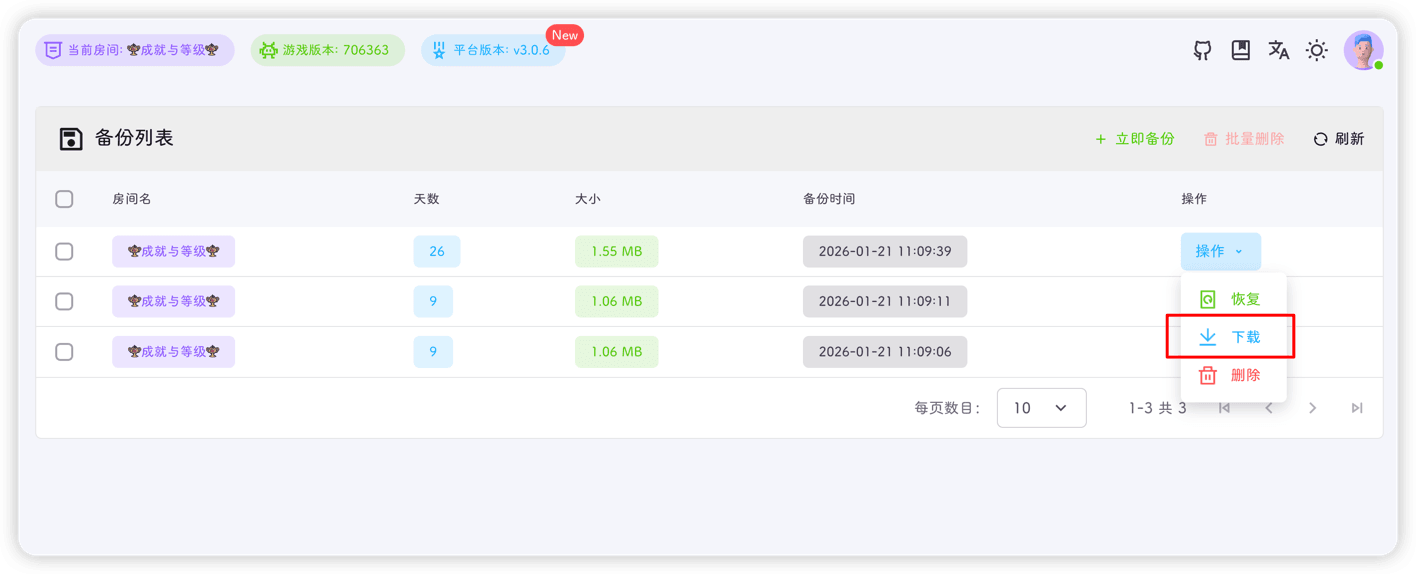Check the 26-day backup row checkbox
Viewport: 1416px width, 574px height.
[x=64, y=251]
